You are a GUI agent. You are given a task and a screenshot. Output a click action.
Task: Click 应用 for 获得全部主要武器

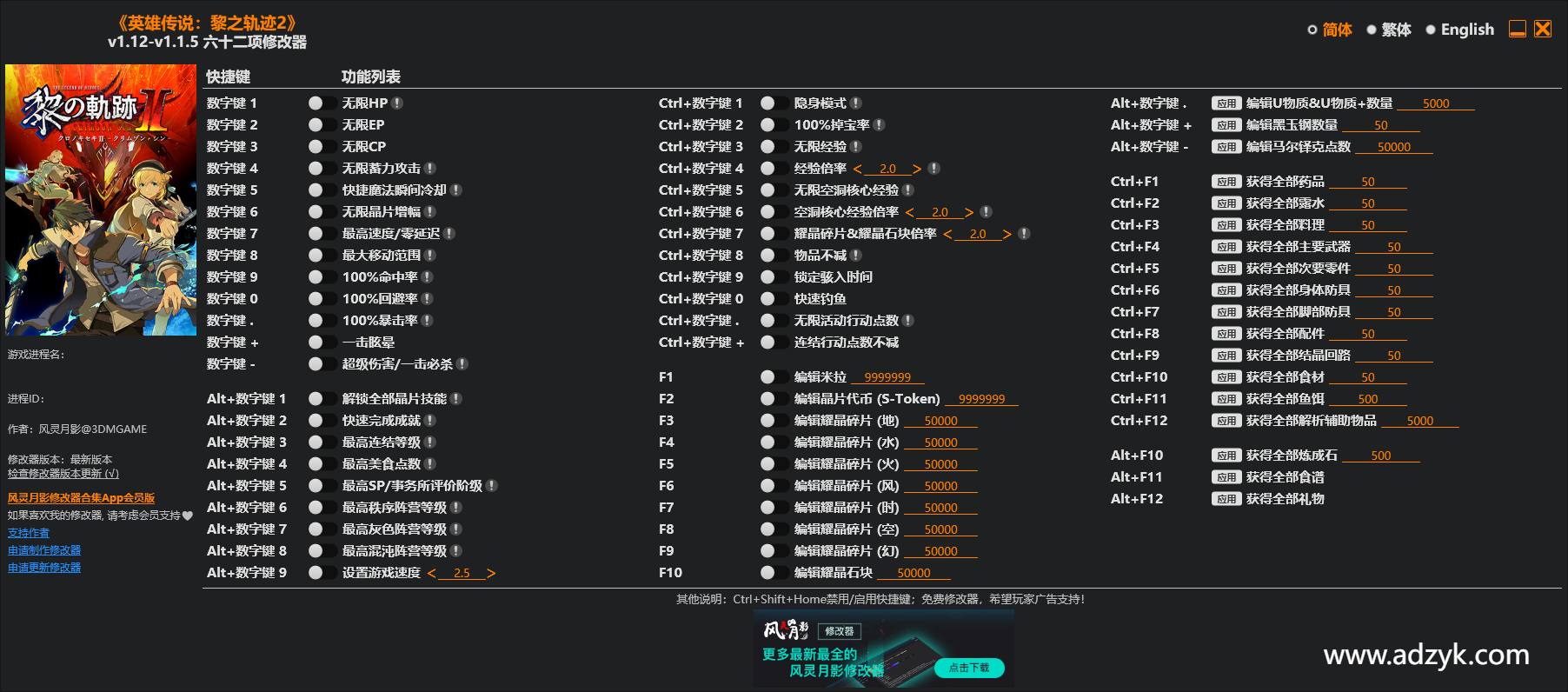1226,247
